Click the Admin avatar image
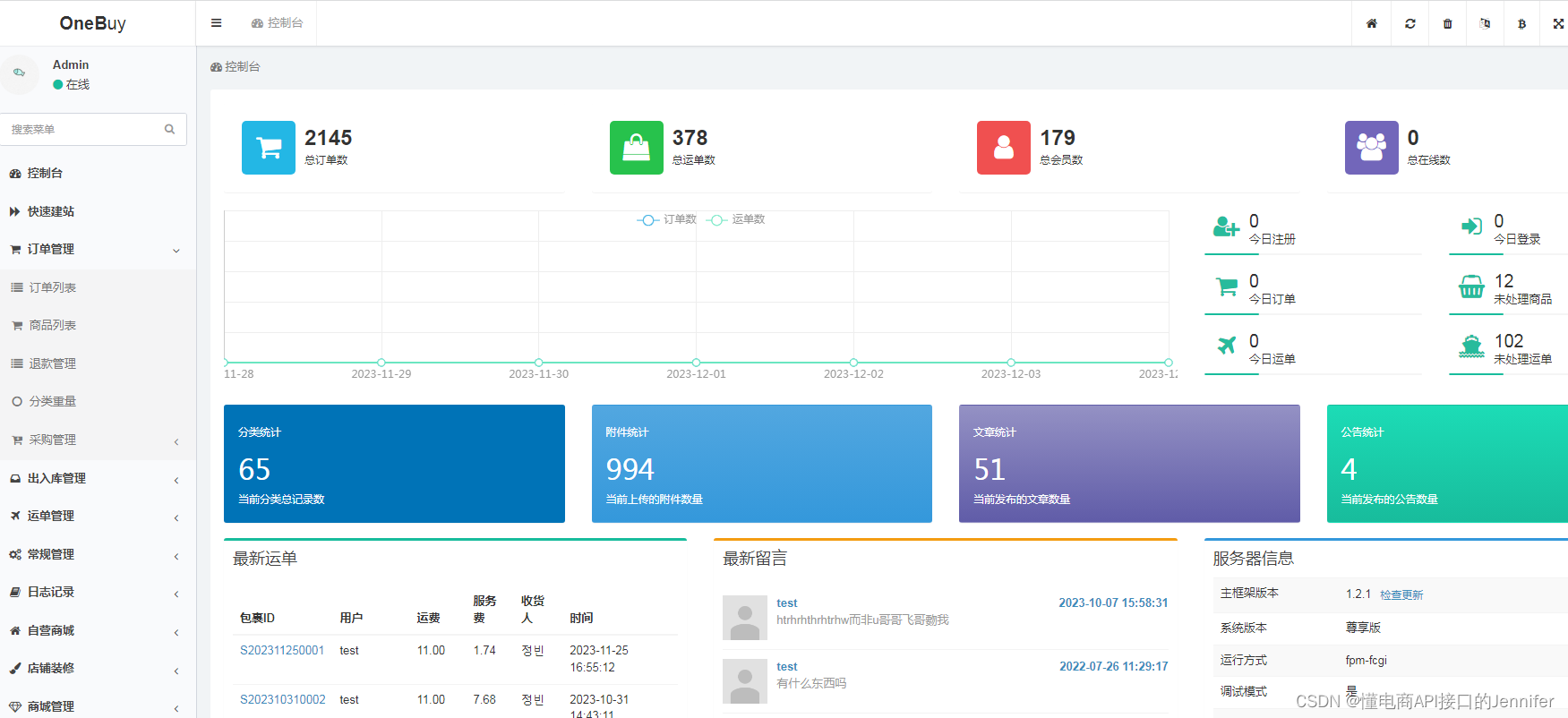The height and width of the screenshot is (718, 1568). [x=19, y=73]
